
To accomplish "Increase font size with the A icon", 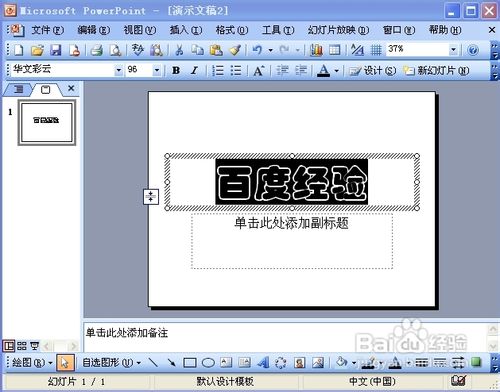I will pyautogui.click(x=259, y=70).
